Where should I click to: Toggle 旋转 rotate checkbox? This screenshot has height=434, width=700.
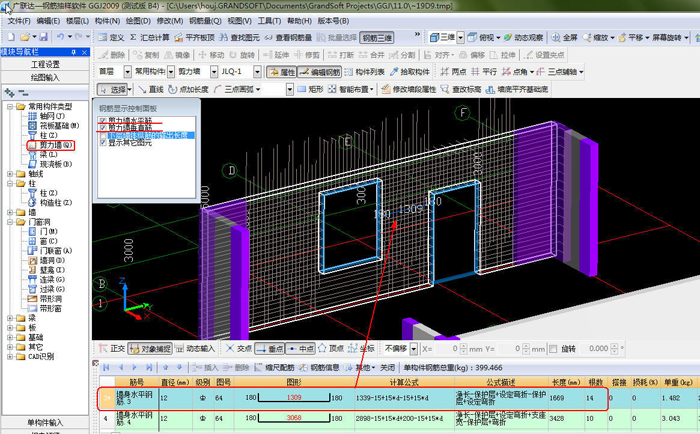click(x=553, y=349)
